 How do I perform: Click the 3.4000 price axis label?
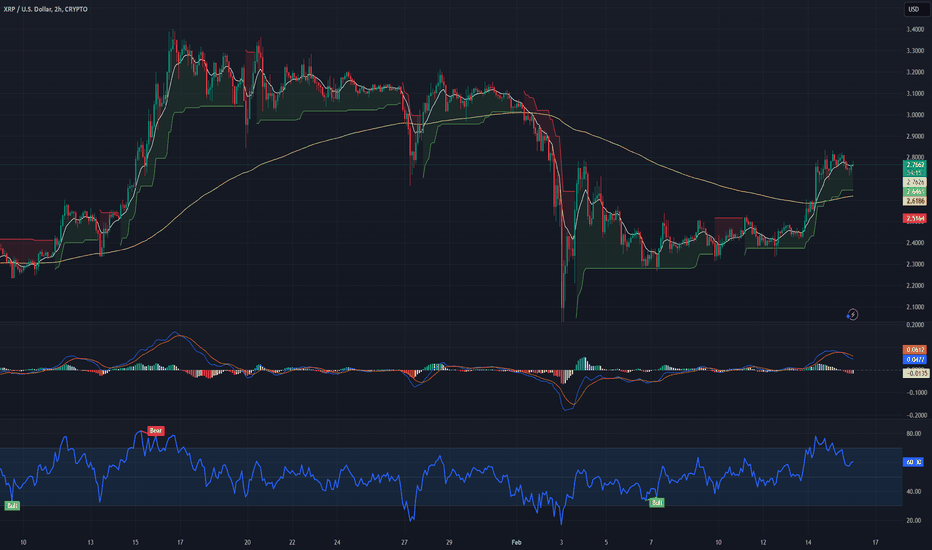click(x=915, y=30)
